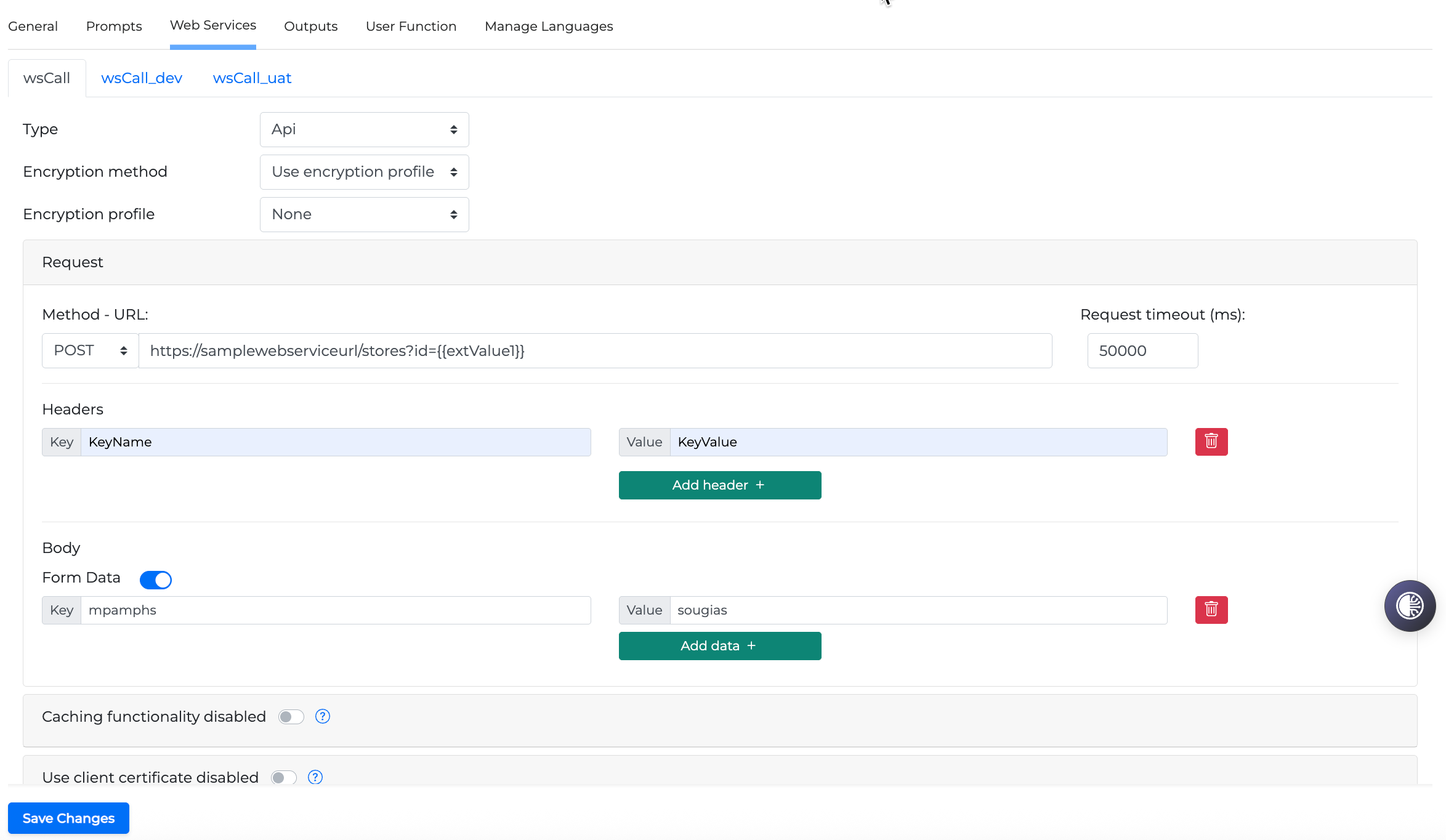This screenshot has width=1446, height=840.
Task: Change the POST method dropdown
Action: (x=90, y=350)
